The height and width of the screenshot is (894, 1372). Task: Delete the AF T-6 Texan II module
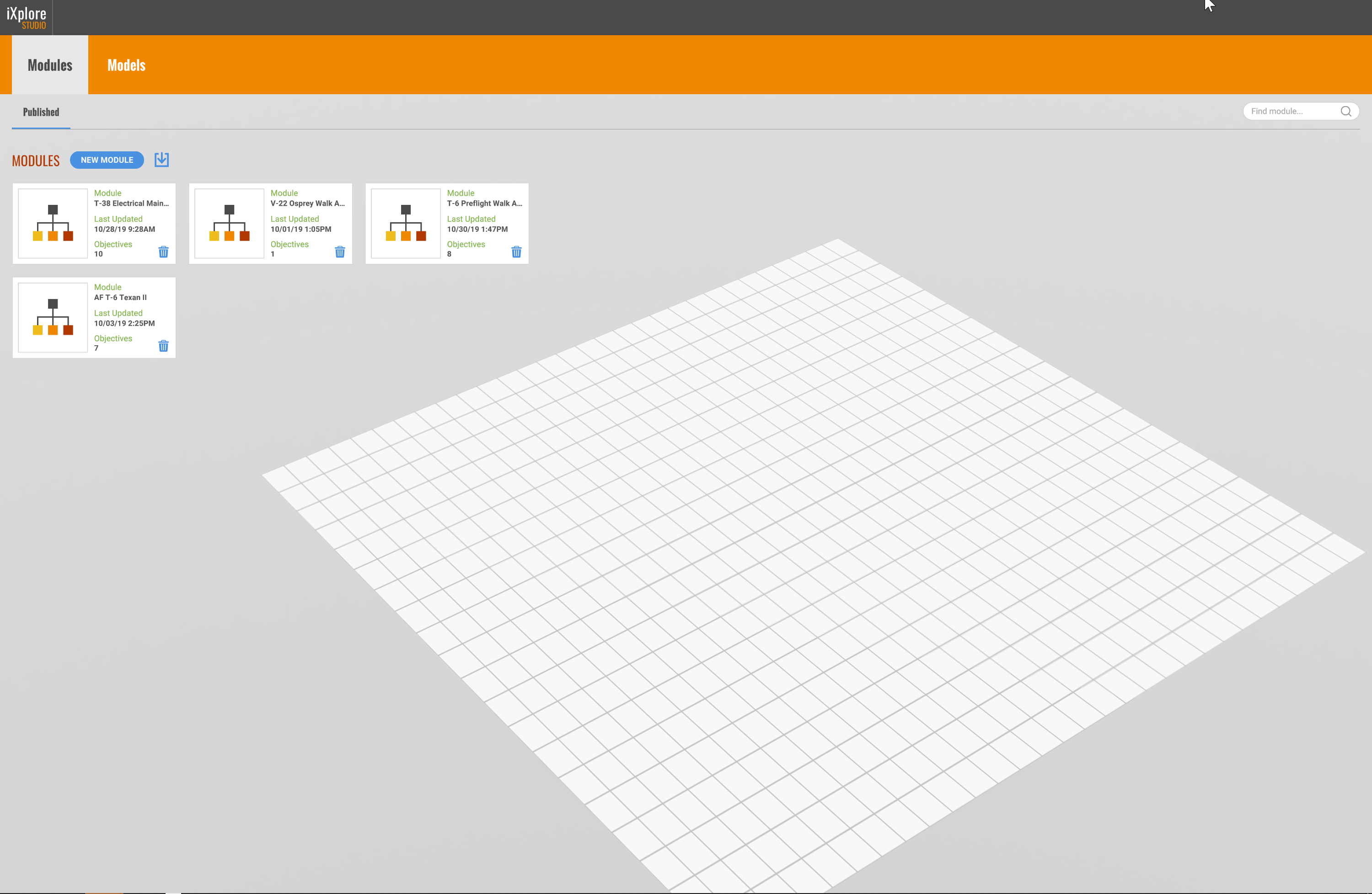tap(164, 346)
